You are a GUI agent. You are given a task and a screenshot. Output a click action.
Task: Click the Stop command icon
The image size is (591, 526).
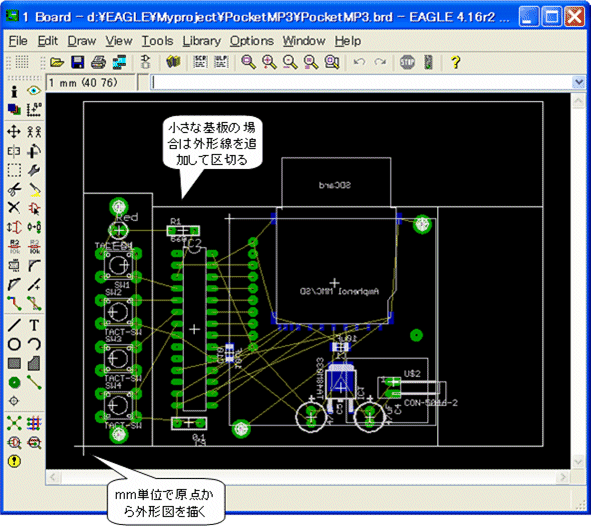407,62
